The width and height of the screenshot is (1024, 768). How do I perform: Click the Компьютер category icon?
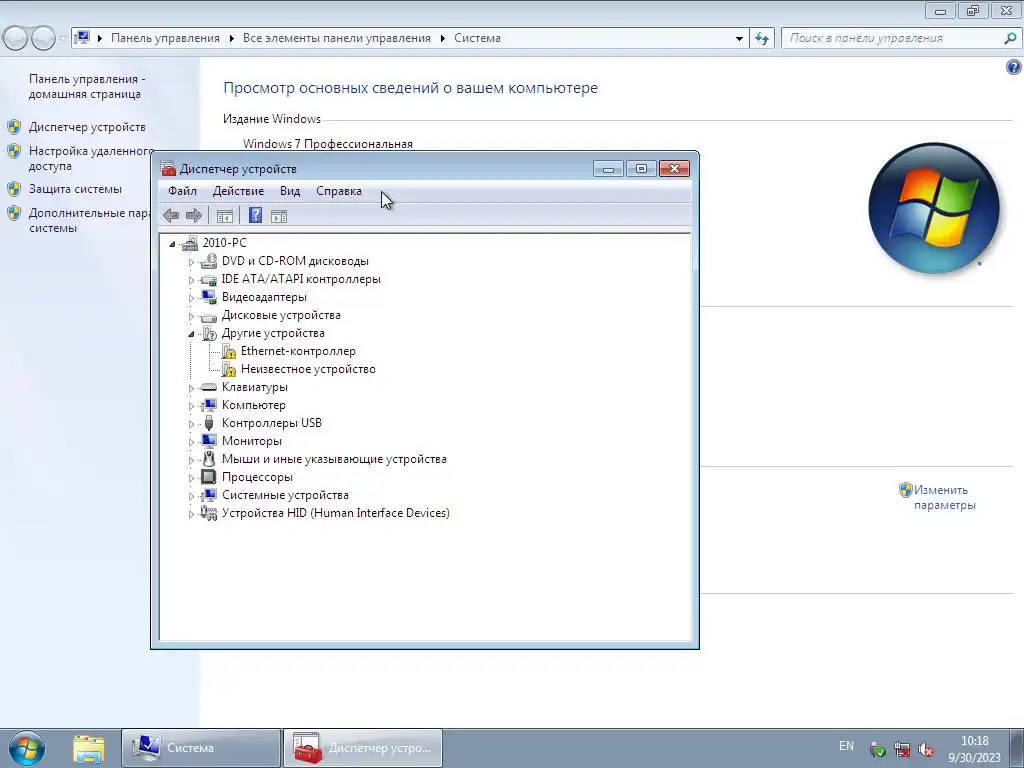(x=209, y=406)
